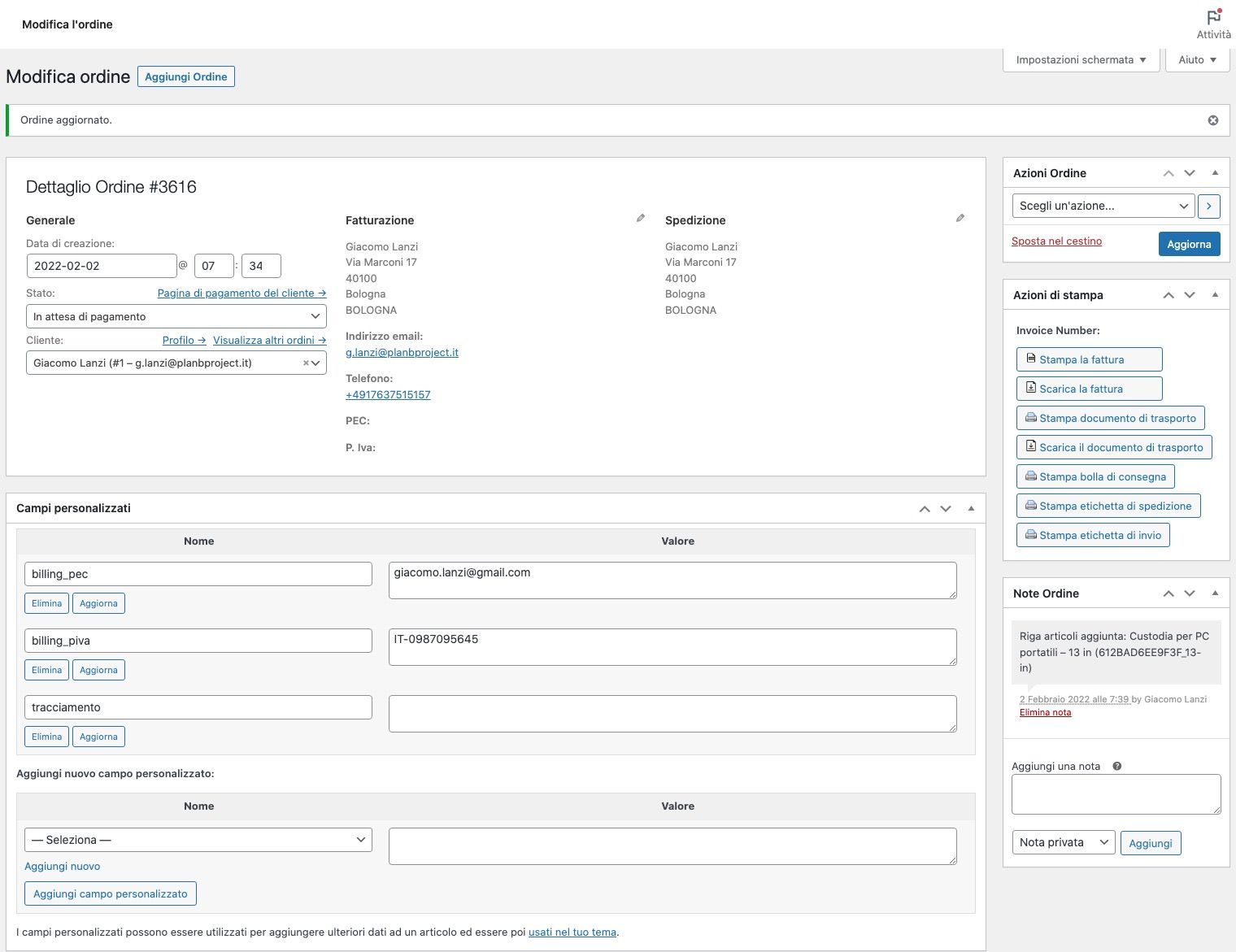
Task: Open the Aiuto help tab
Action: click(1197, 60)
